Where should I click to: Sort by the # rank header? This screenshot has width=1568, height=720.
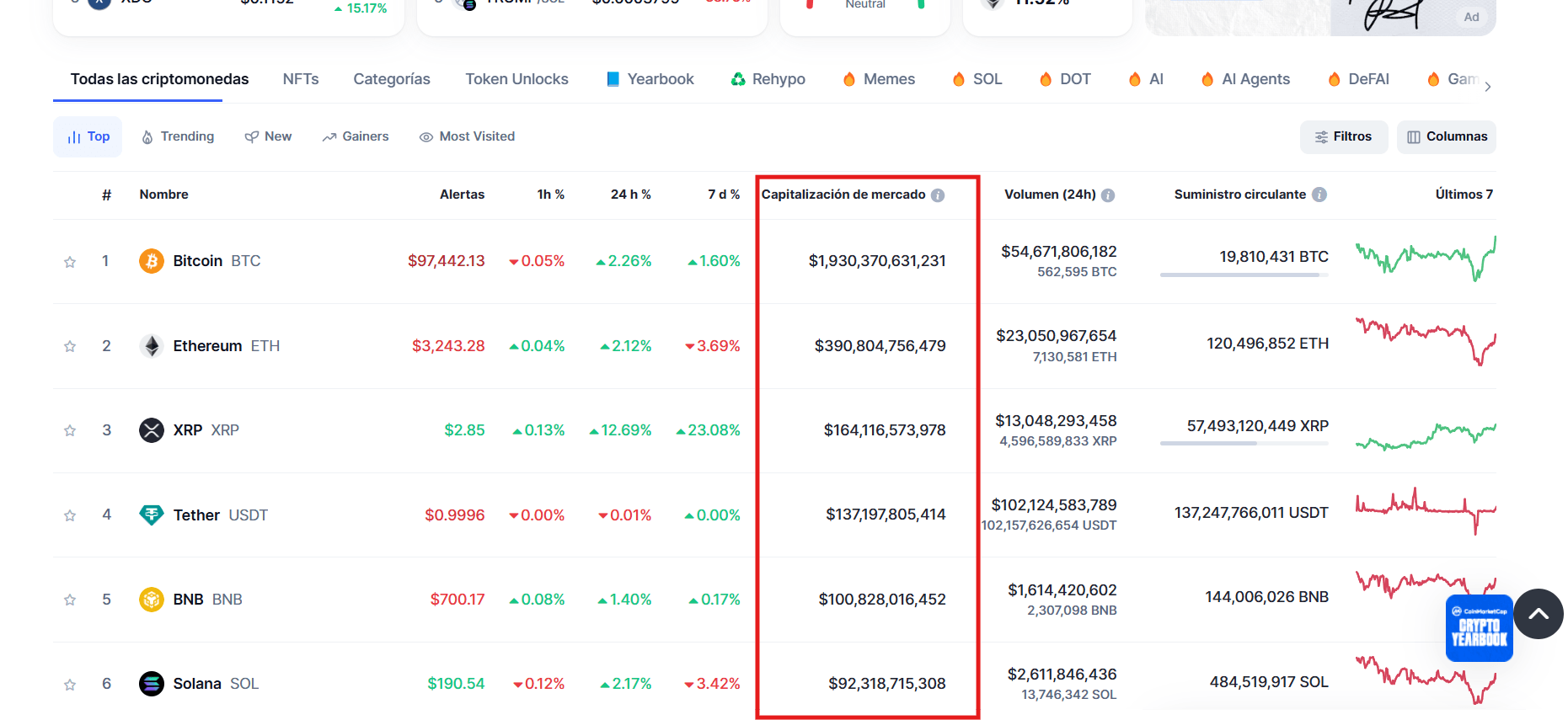pyautogui.click(x=107, y=195)
